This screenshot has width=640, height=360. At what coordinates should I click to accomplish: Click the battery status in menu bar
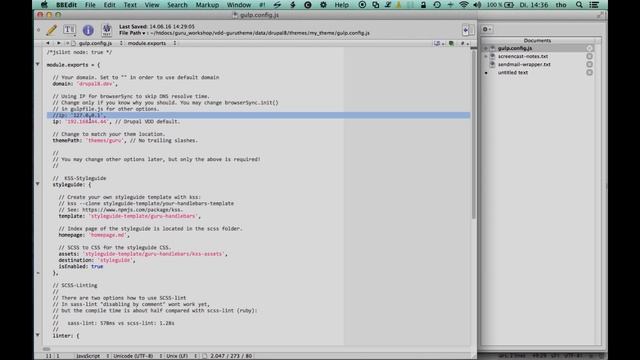tap(500, 5)
